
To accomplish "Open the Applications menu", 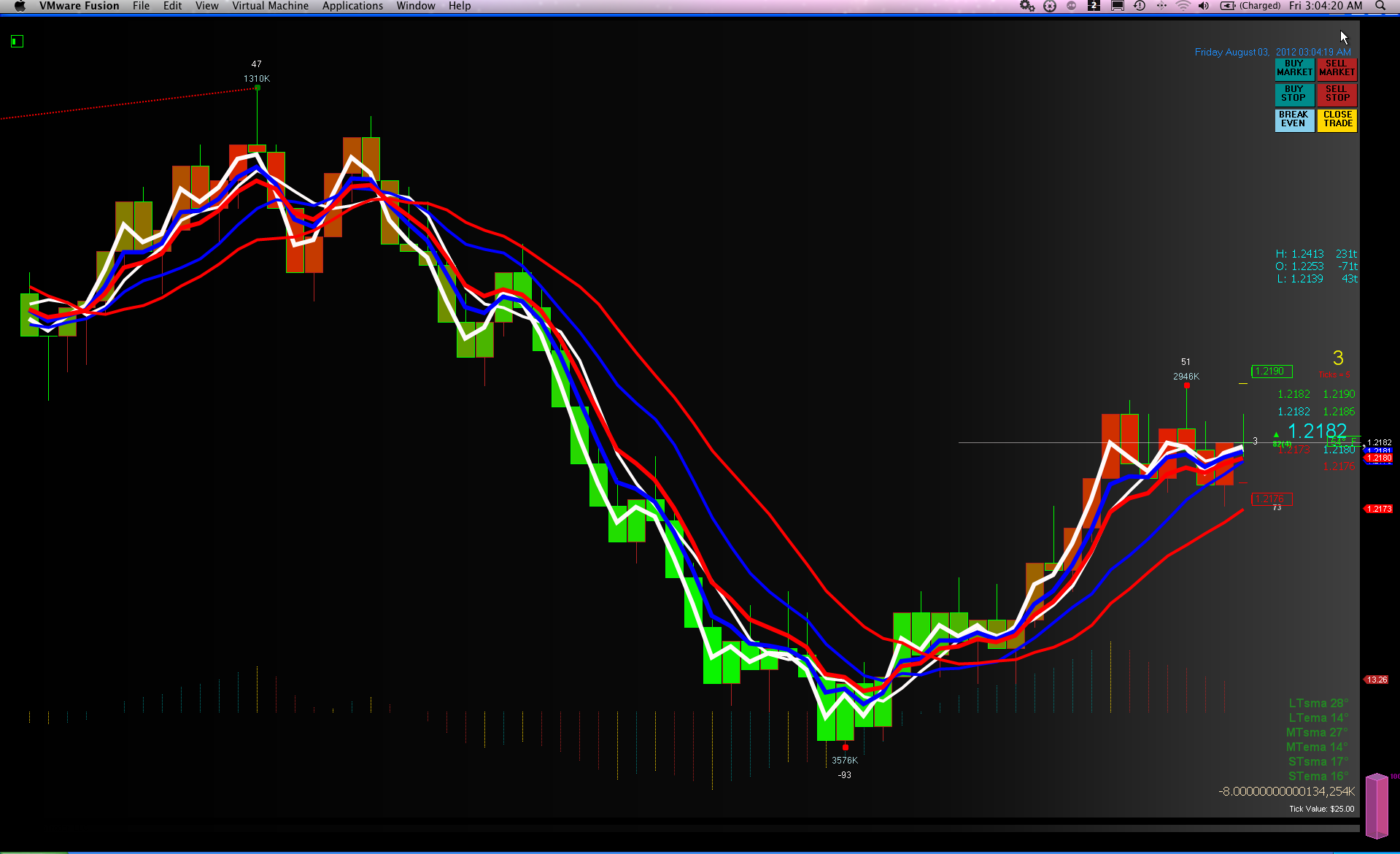I will click(x=352, y=6).
